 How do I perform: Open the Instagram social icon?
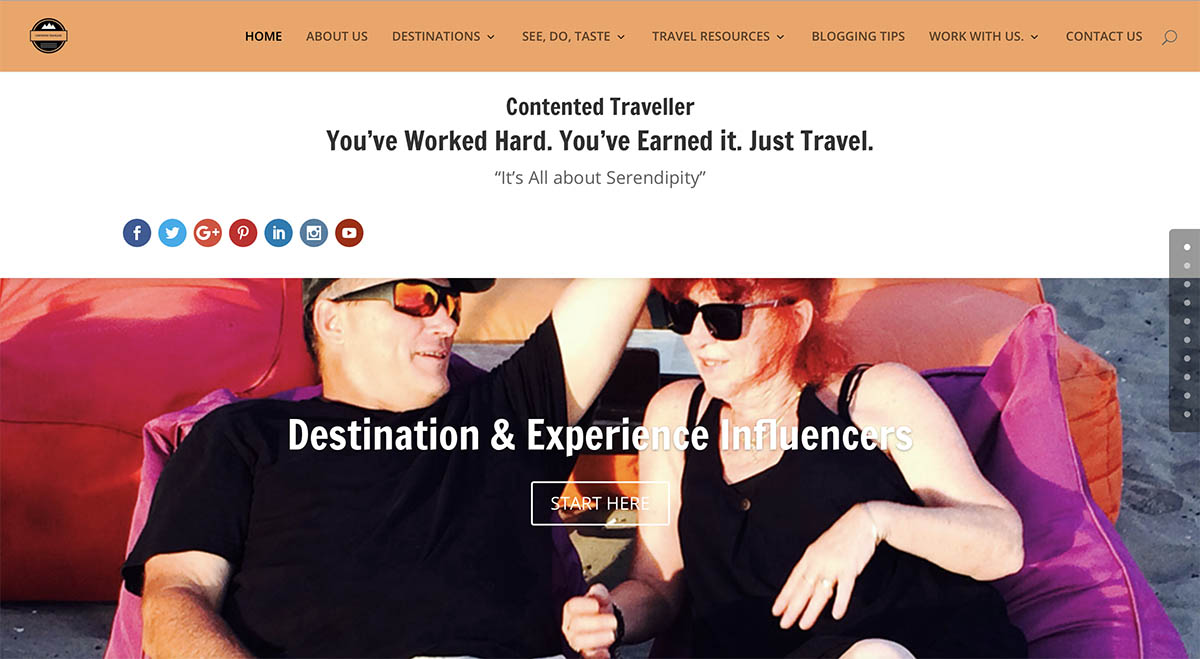(x=314, y=233)
